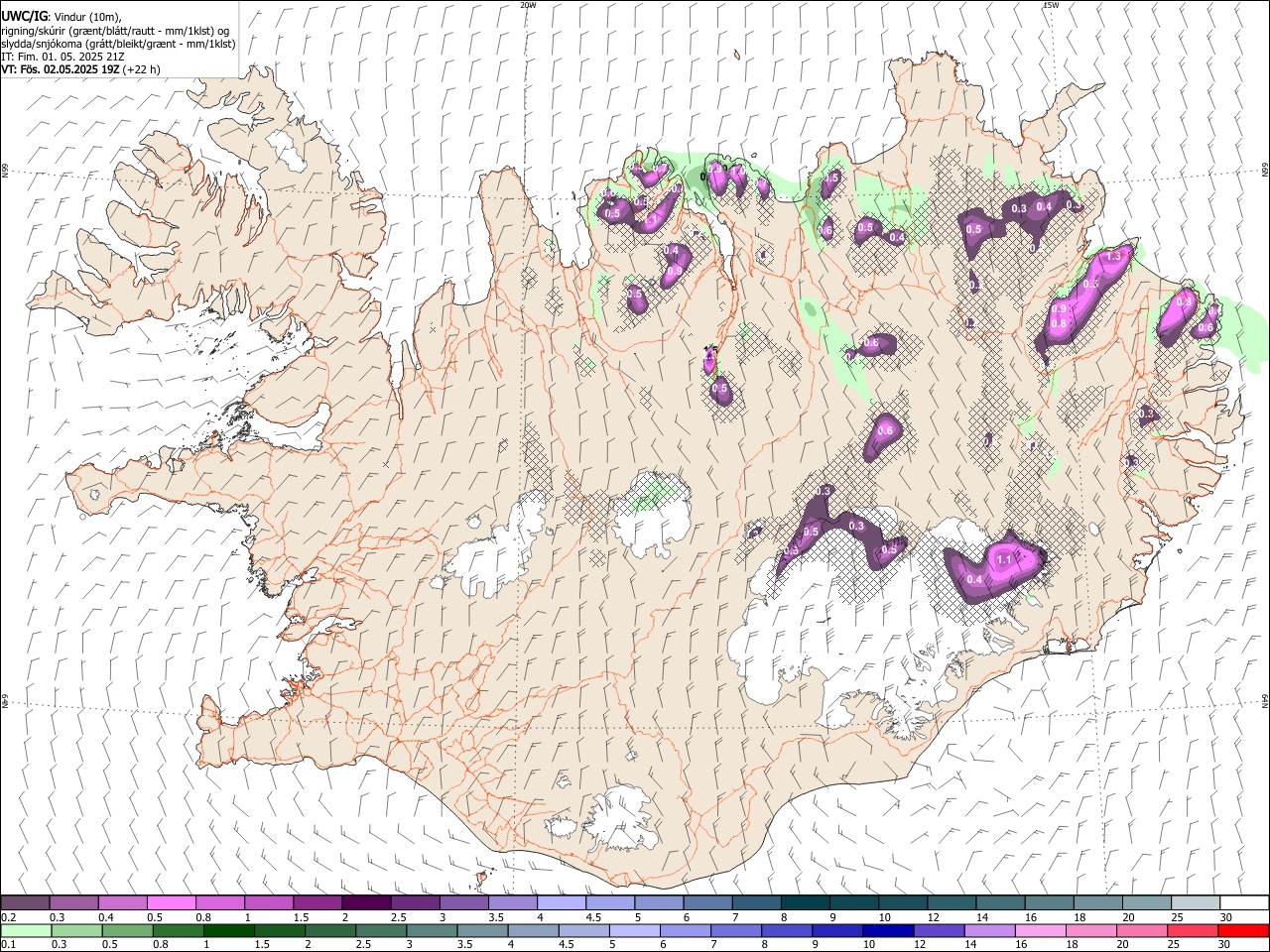Click the light periwinkle swatch starting at 4
Viewport: 1270px width, 952px height.
tap(561, 903)
